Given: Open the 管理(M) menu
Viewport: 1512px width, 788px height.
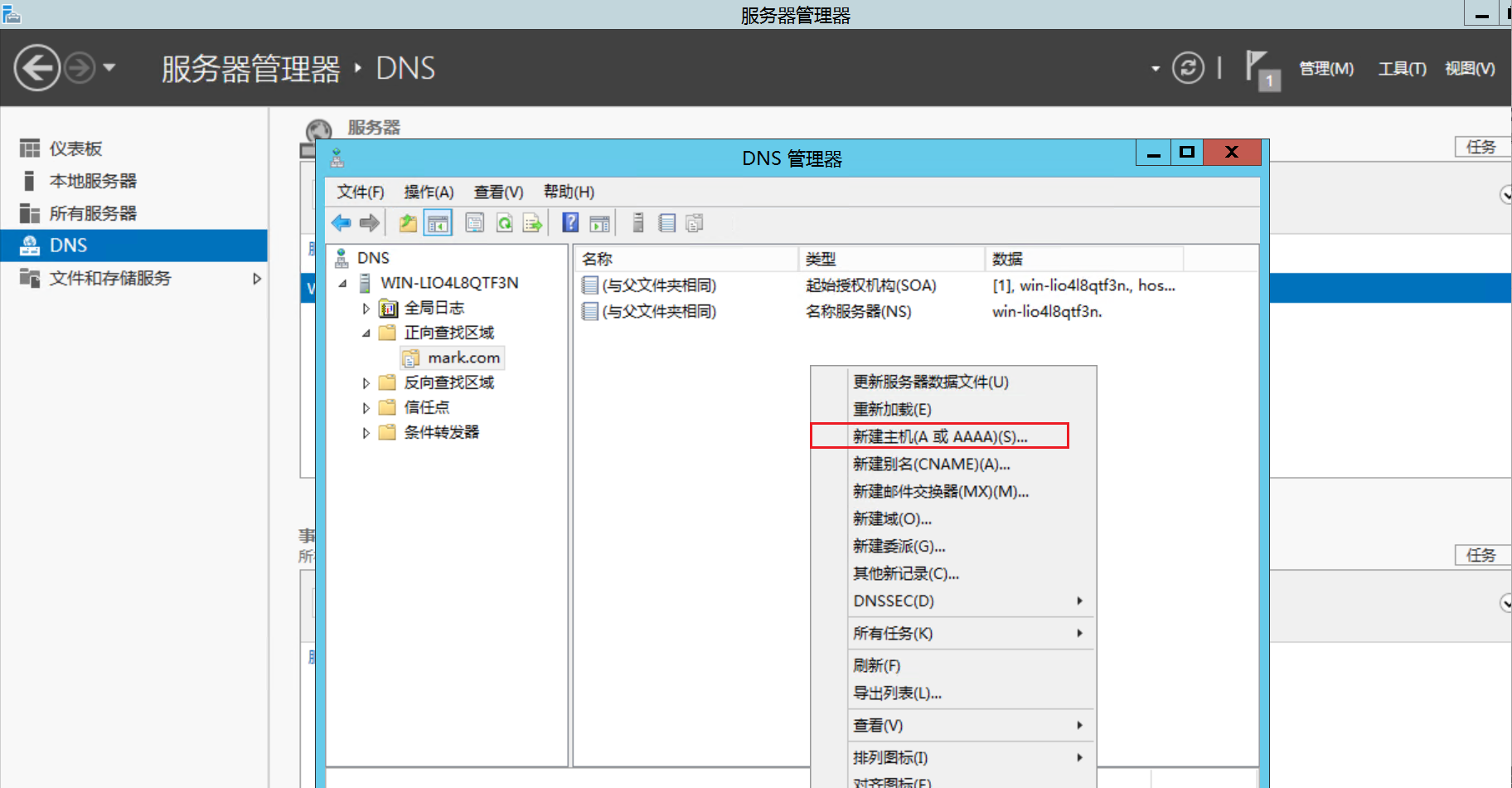Looking at the screenshot, I should coord(1326,69).
